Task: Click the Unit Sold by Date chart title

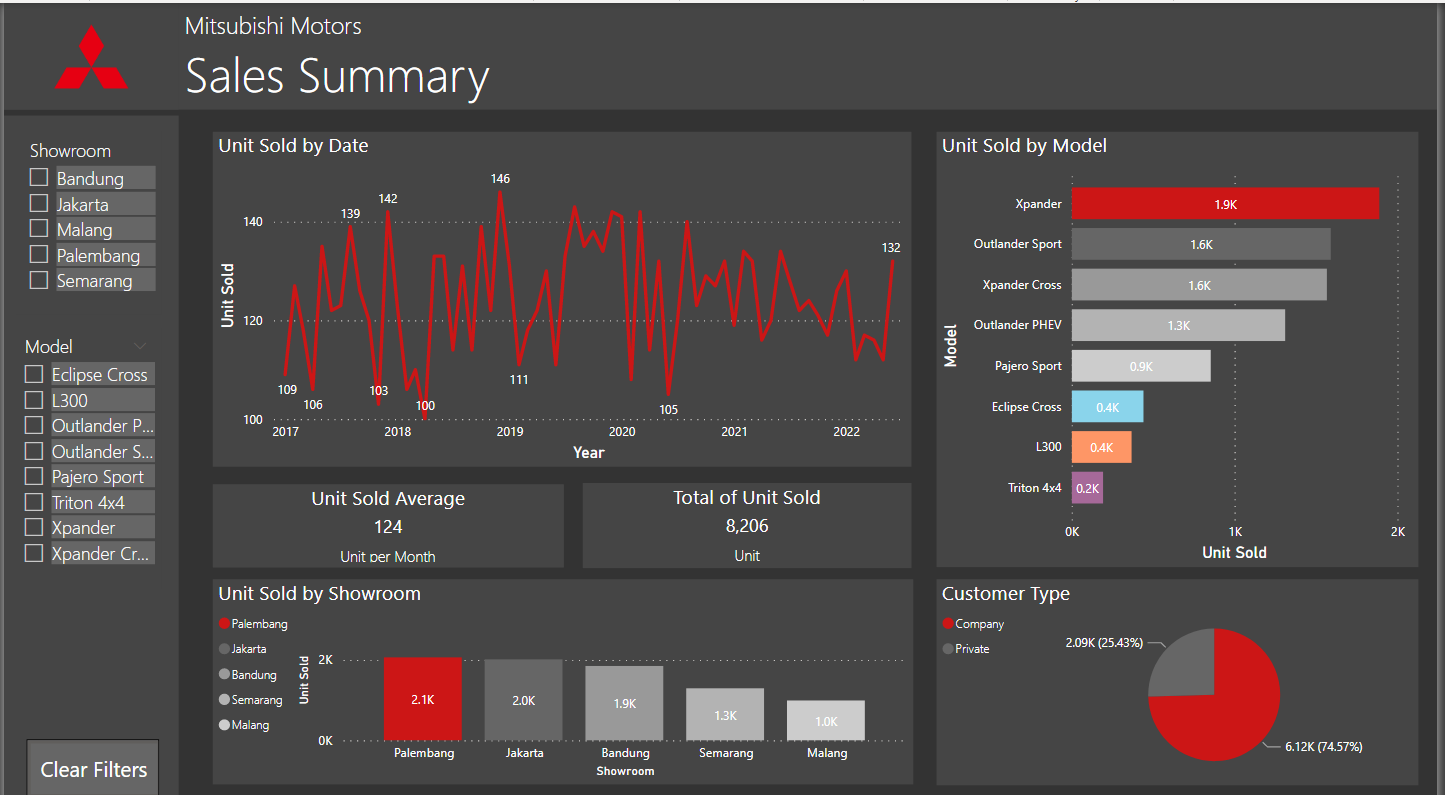Action: pos(292,145)
